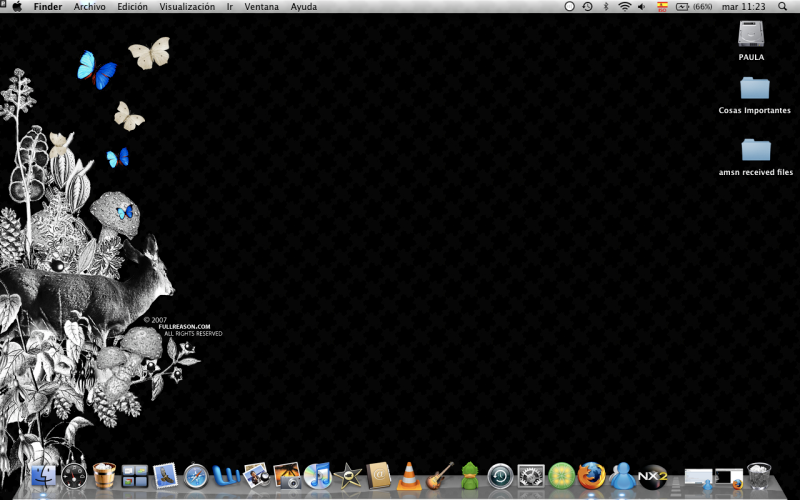Click the Spotlight search magnifier

tap(782, 7)
